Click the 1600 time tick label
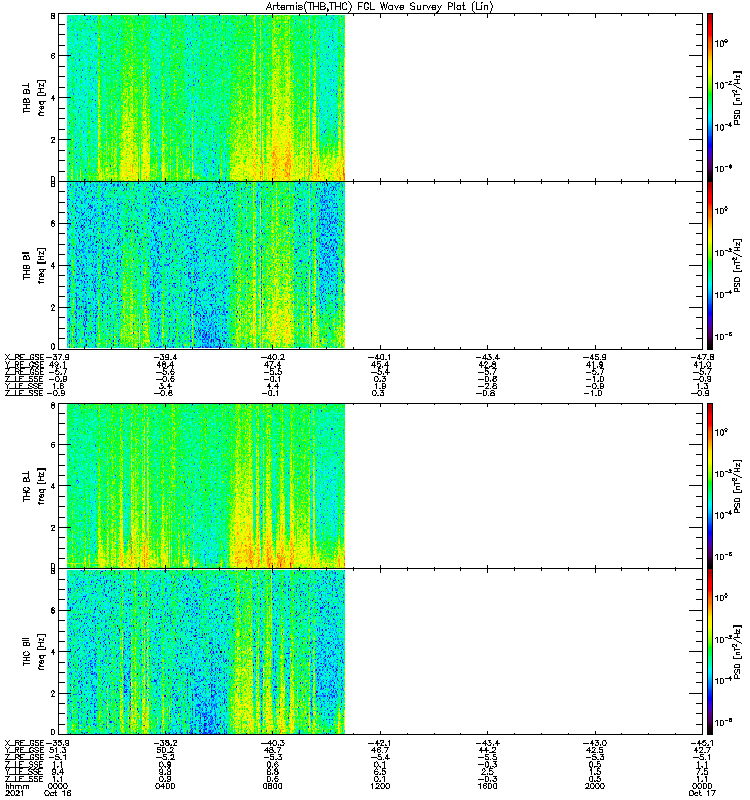The image size is (750, 800). pos(487,786)
